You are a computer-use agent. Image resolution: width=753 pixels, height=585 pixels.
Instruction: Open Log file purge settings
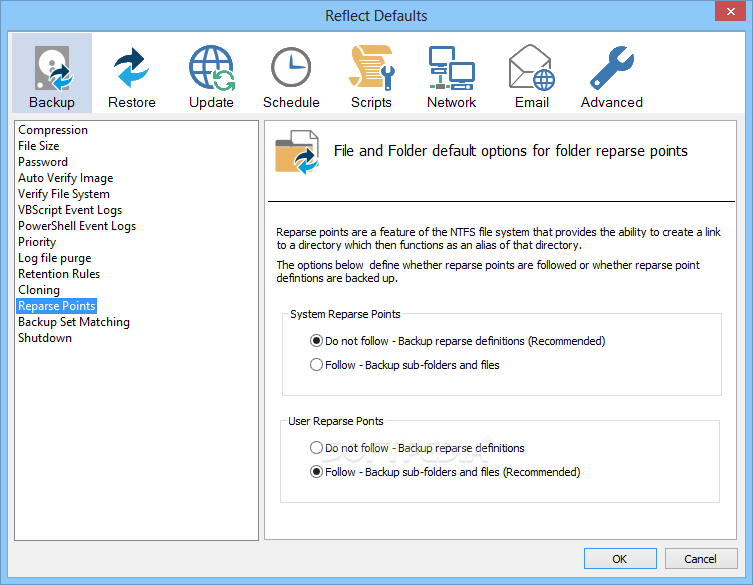[x=54, y=258]
